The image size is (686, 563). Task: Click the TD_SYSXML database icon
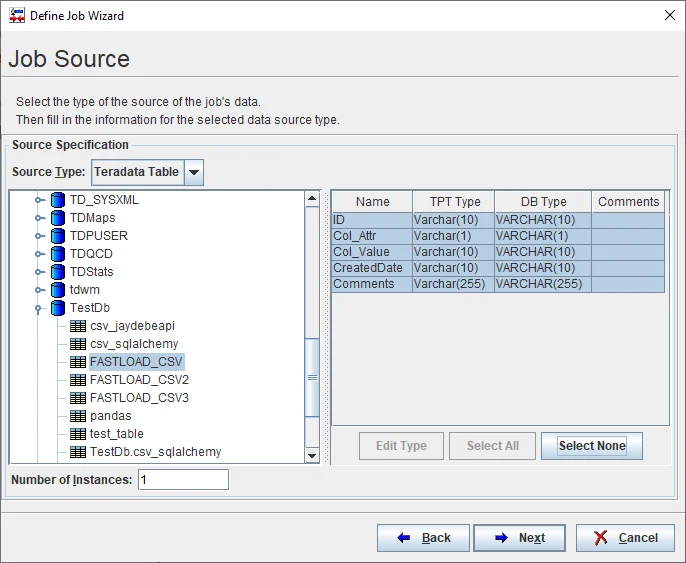57,200
